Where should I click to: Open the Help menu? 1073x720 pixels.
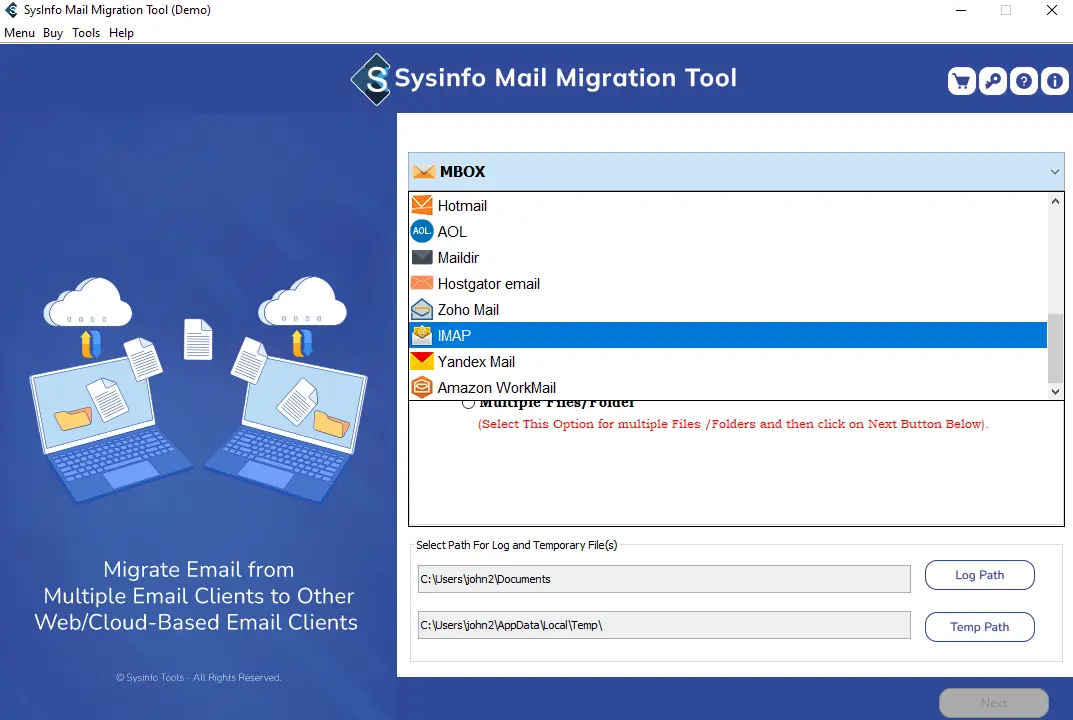[121, 33]
